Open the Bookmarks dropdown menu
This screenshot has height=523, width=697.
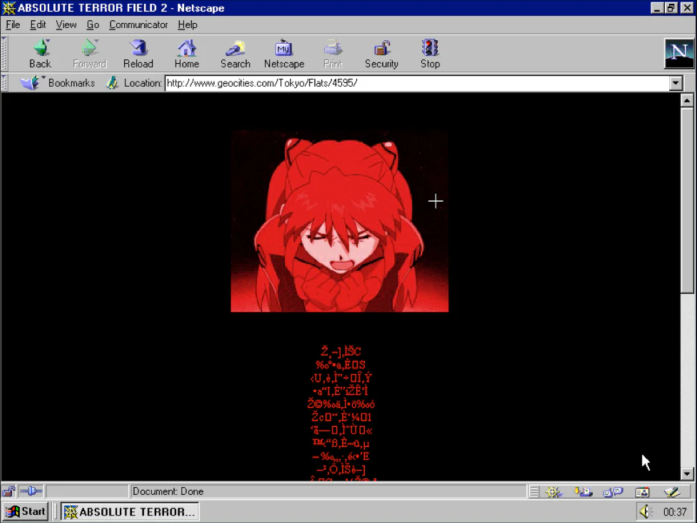pos(60,83)
